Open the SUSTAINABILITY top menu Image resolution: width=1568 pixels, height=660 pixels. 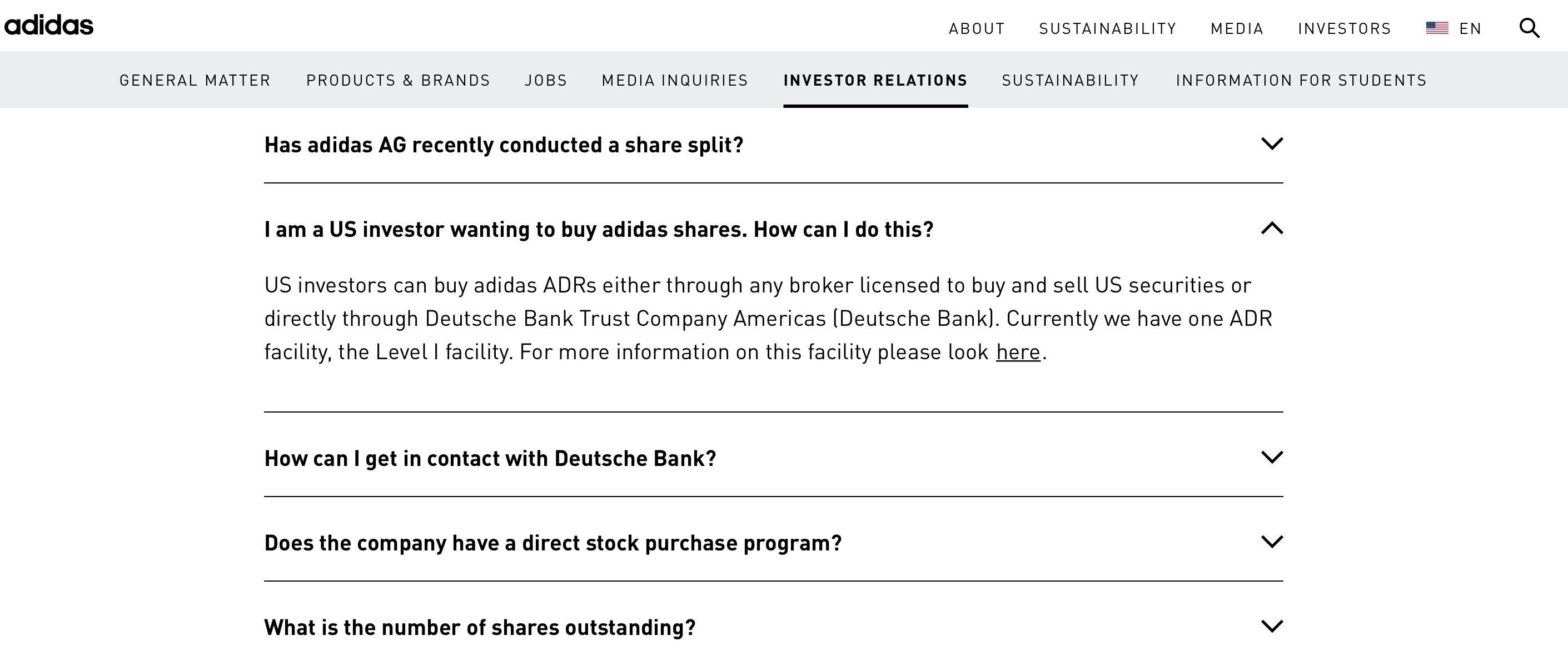(1107, 28)
